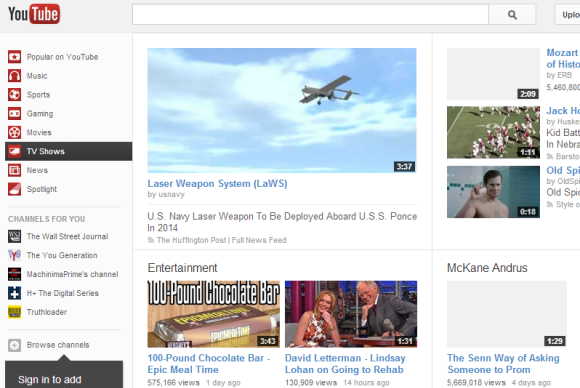Open the News newspaper icon

pos(14,170)
